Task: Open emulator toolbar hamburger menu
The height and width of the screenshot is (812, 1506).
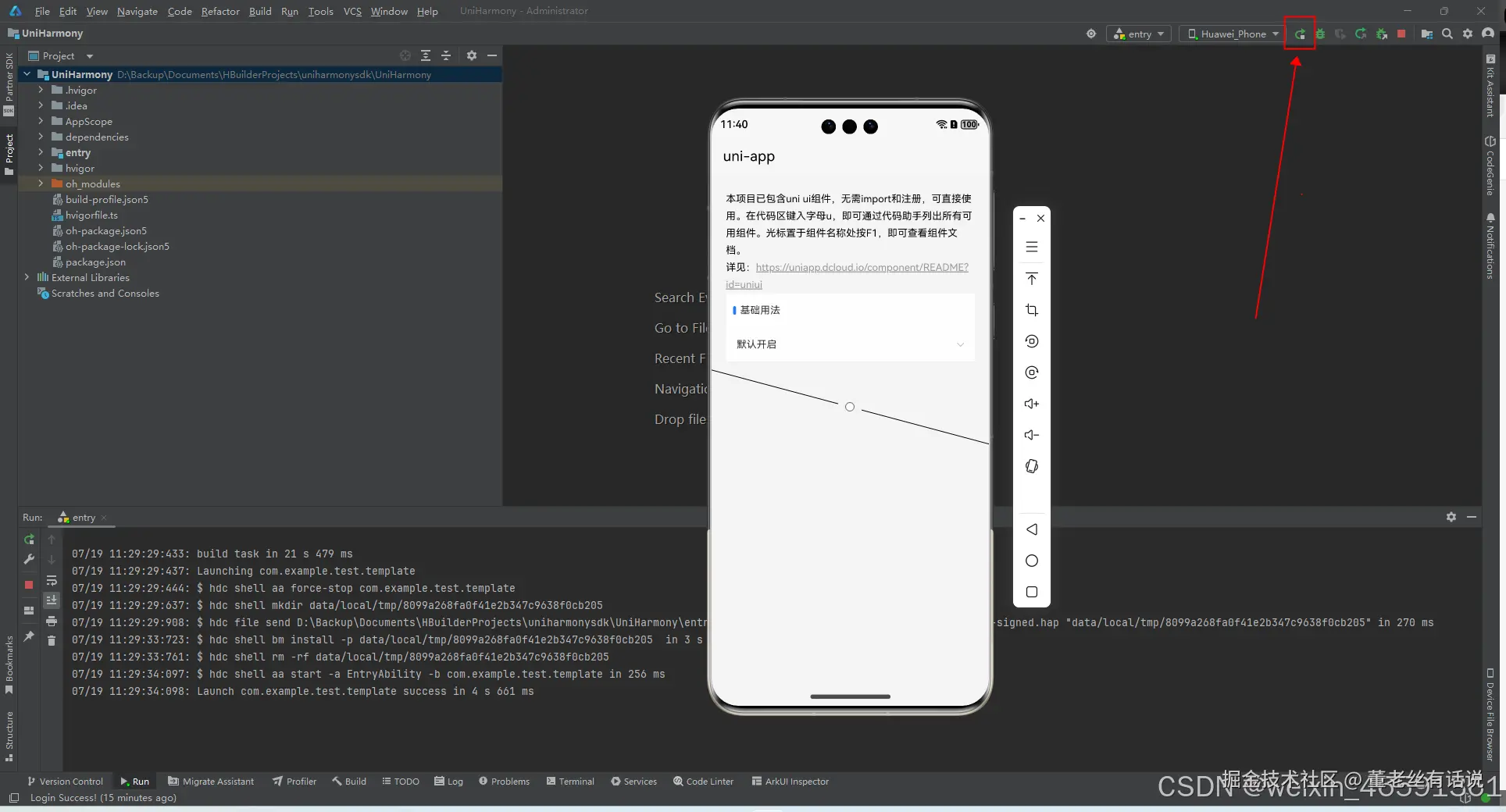Action: tap(1032, 247)
